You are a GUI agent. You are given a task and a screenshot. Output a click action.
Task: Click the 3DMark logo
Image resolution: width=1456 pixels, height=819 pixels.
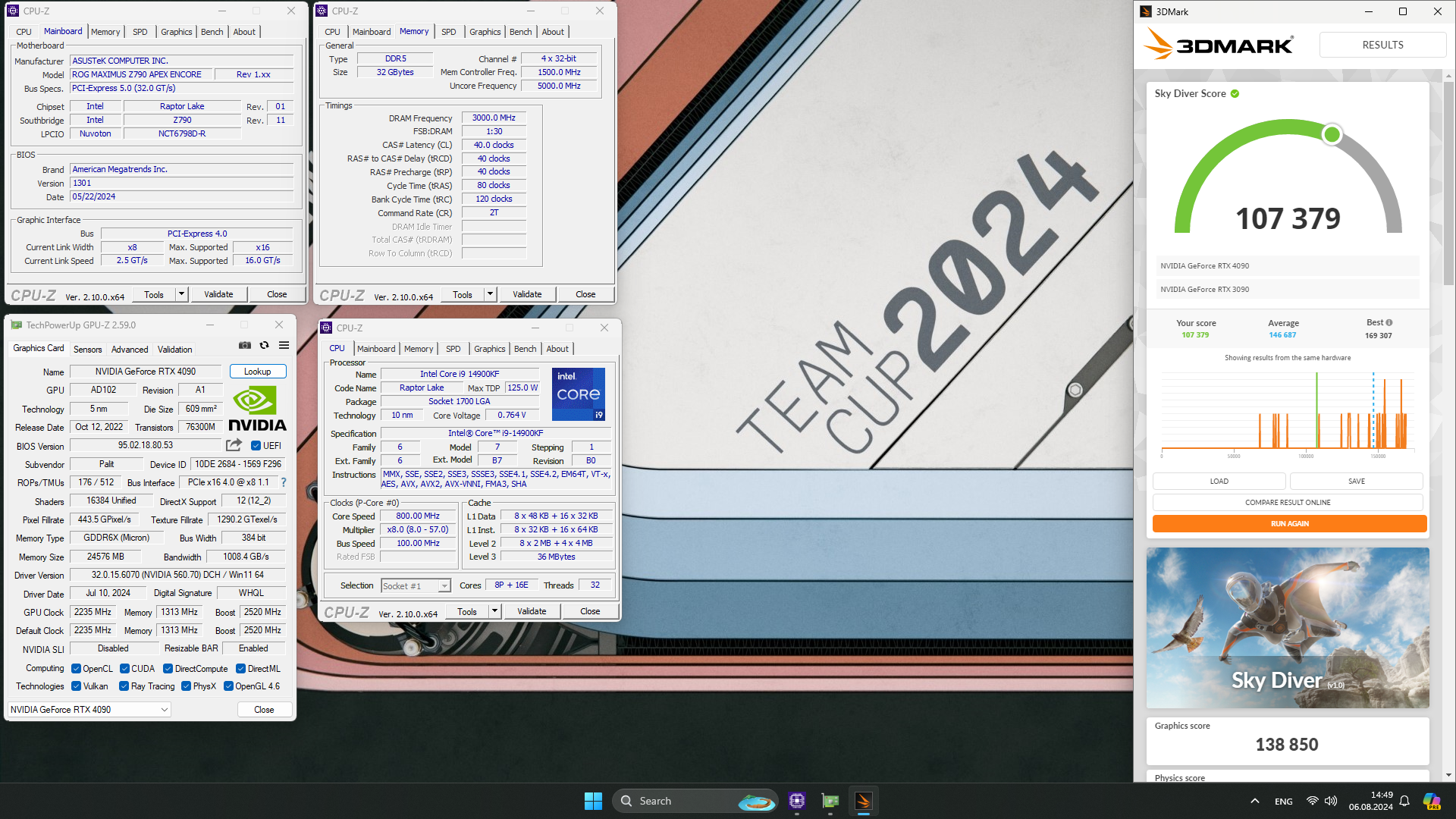click(1218, 44)
